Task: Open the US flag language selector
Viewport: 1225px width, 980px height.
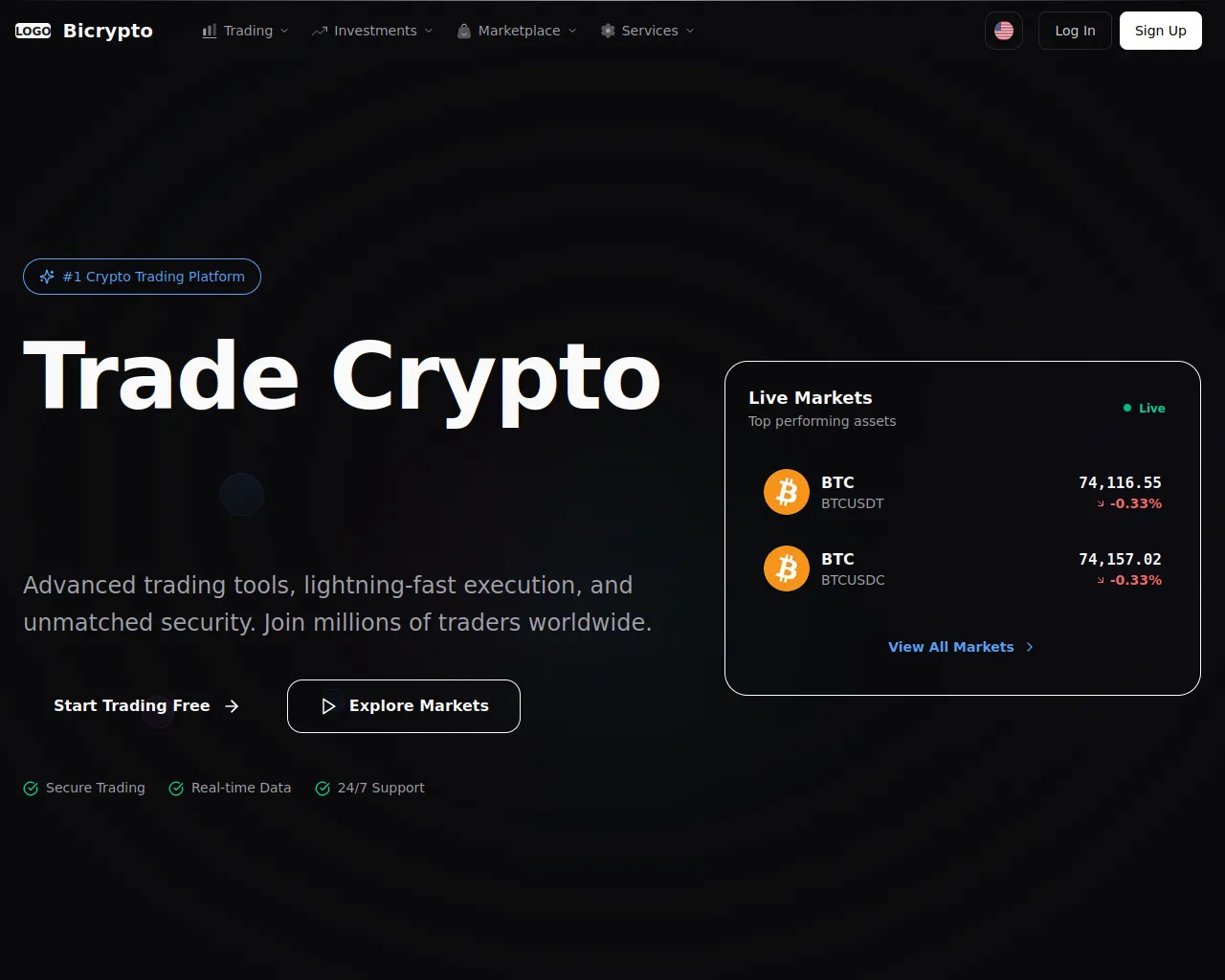Action: [x=1004, y=31]
